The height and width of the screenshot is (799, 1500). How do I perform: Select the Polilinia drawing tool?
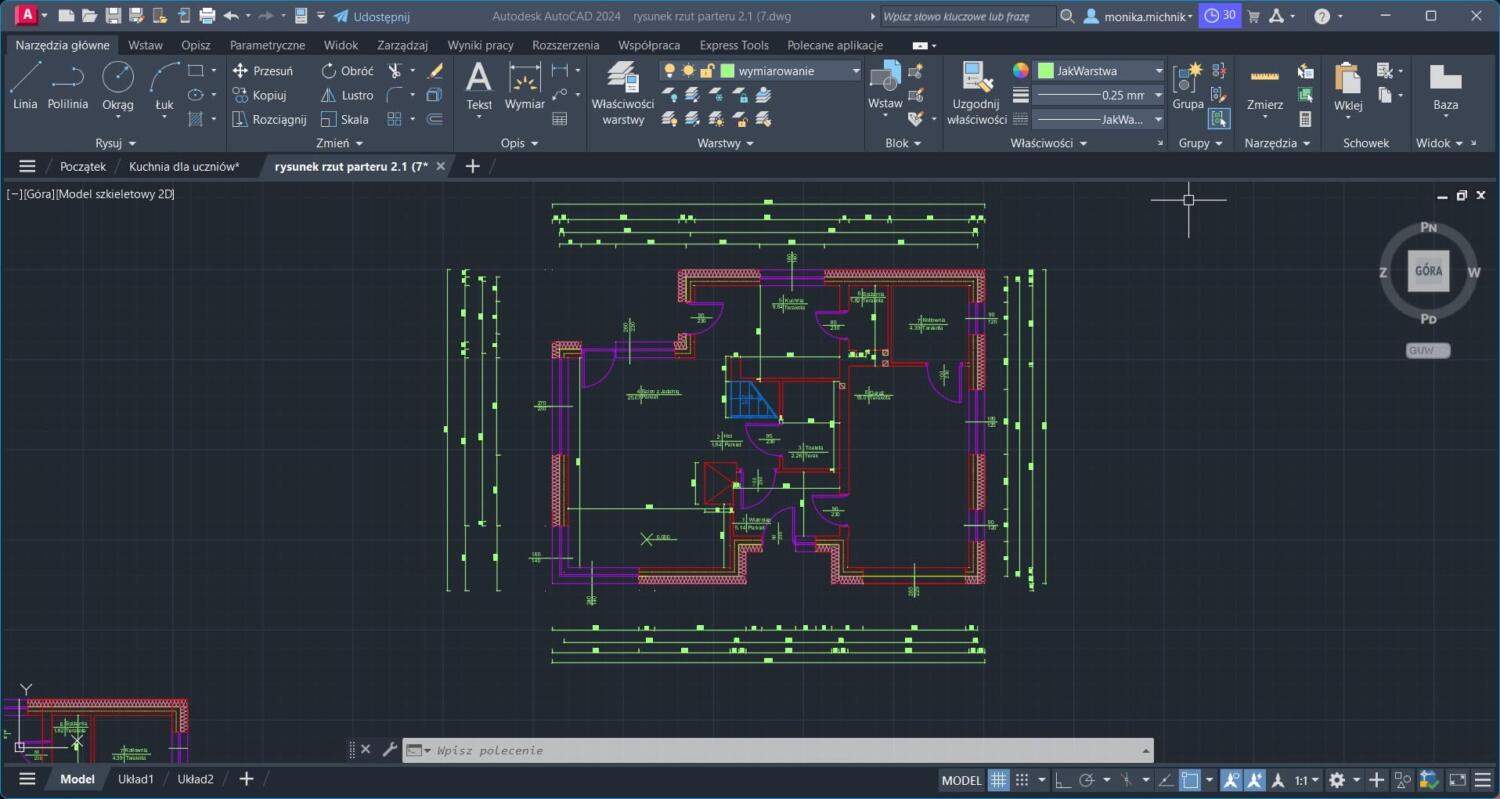68,85
